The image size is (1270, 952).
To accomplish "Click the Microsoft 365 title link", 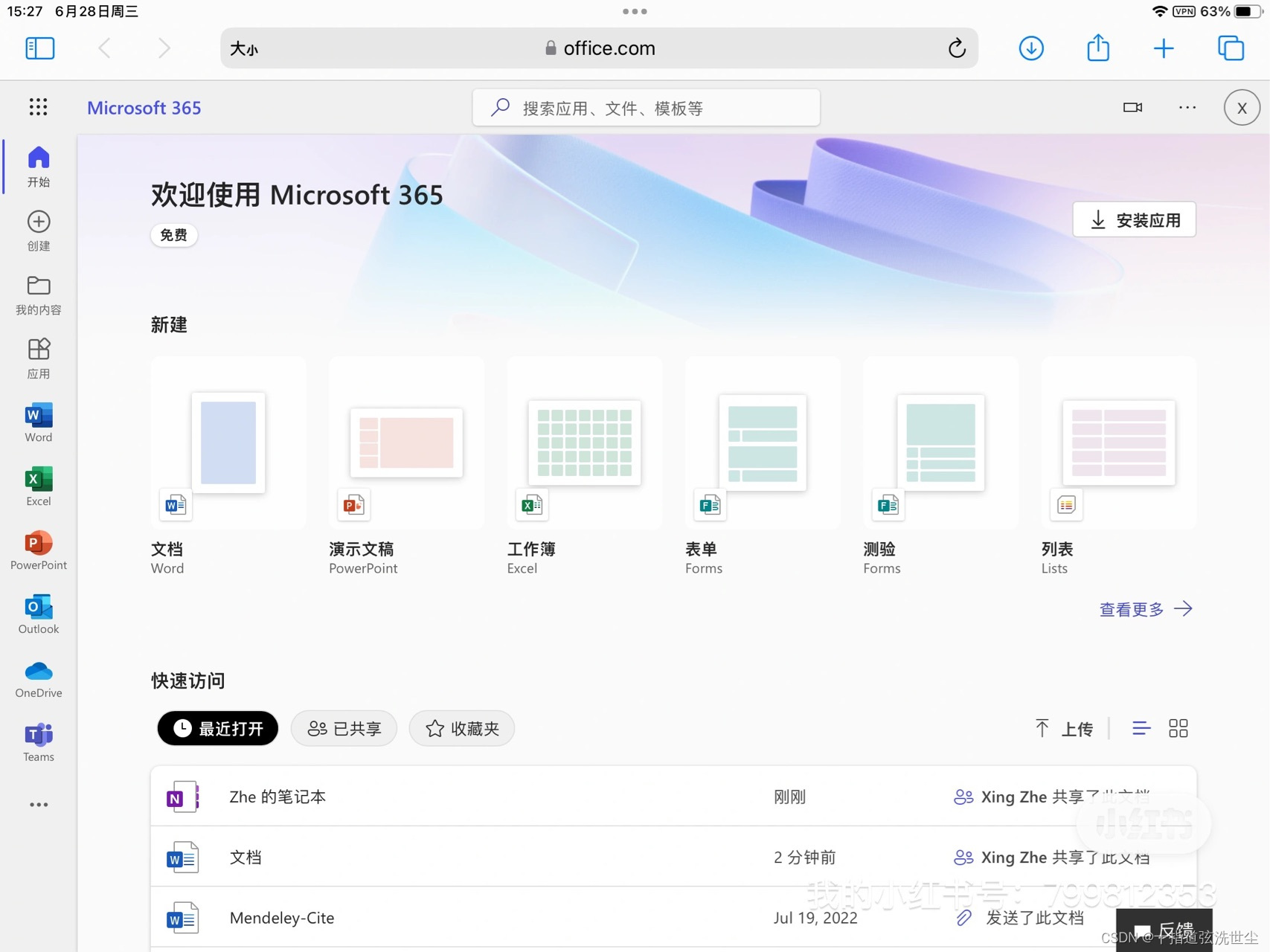I will point(144,108).
